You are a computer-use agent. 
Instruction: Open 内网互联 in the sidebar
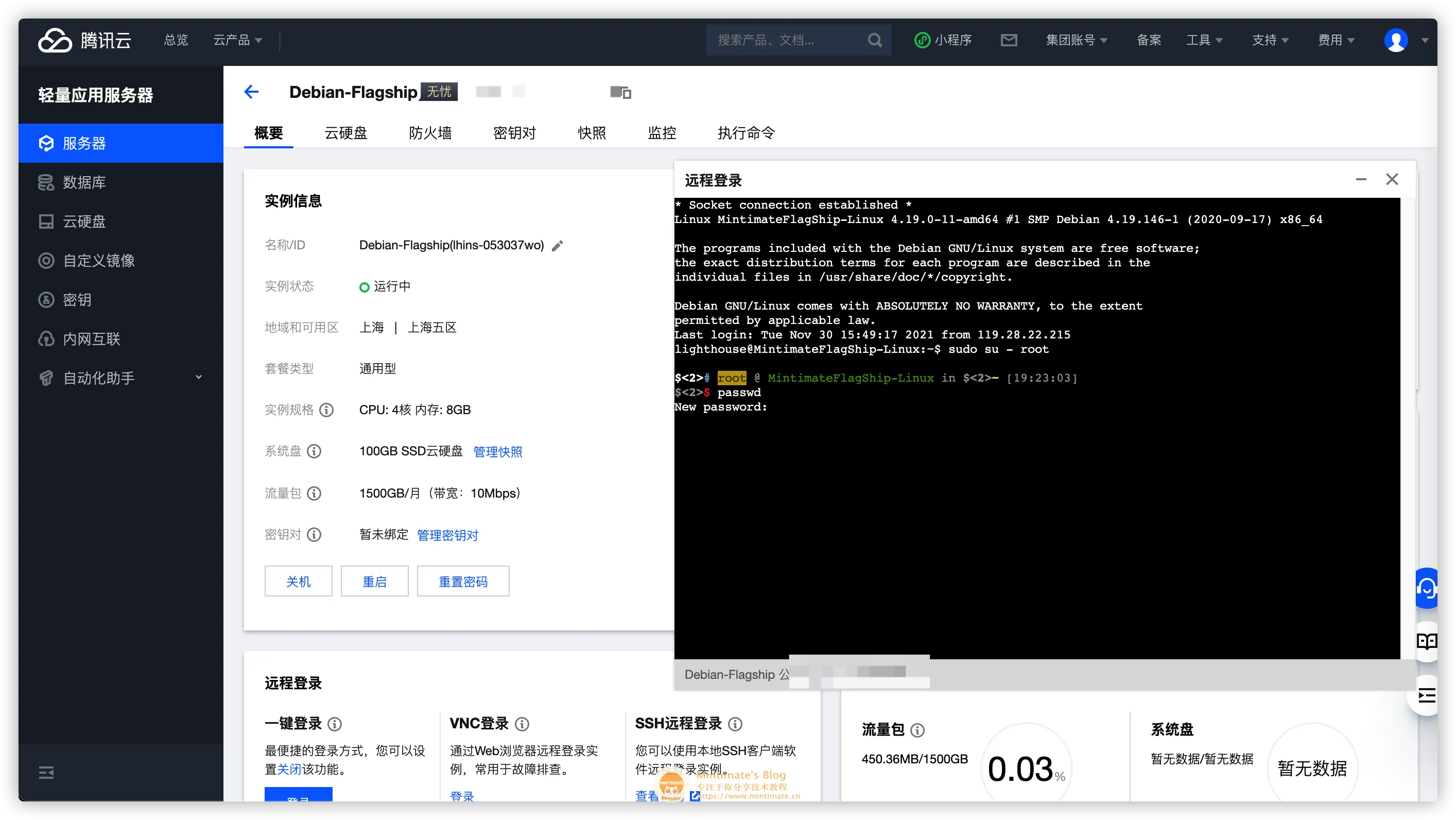121,339
